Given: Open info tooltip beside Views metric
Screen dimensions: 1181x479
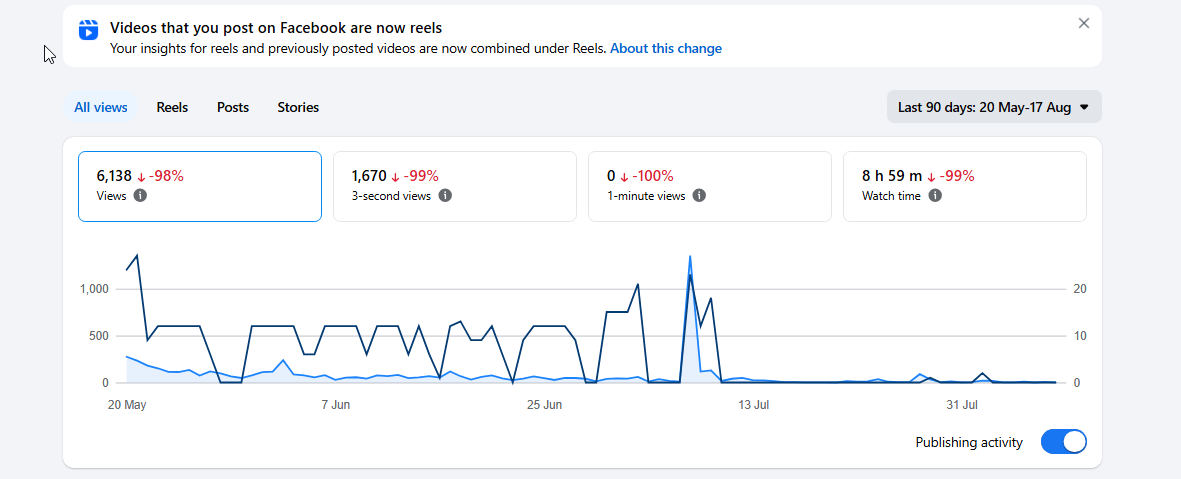Looking at the screenshot, I should click(x=140, y=196).
